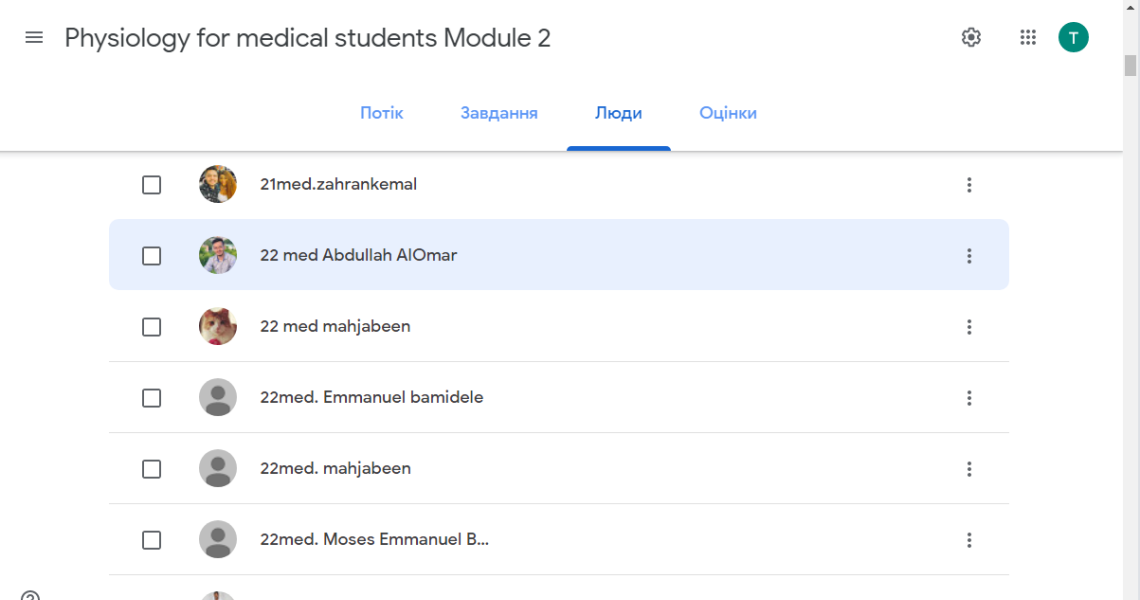Open three-dot menu for 22med. Emmanuel bamidele

(969, 398)
